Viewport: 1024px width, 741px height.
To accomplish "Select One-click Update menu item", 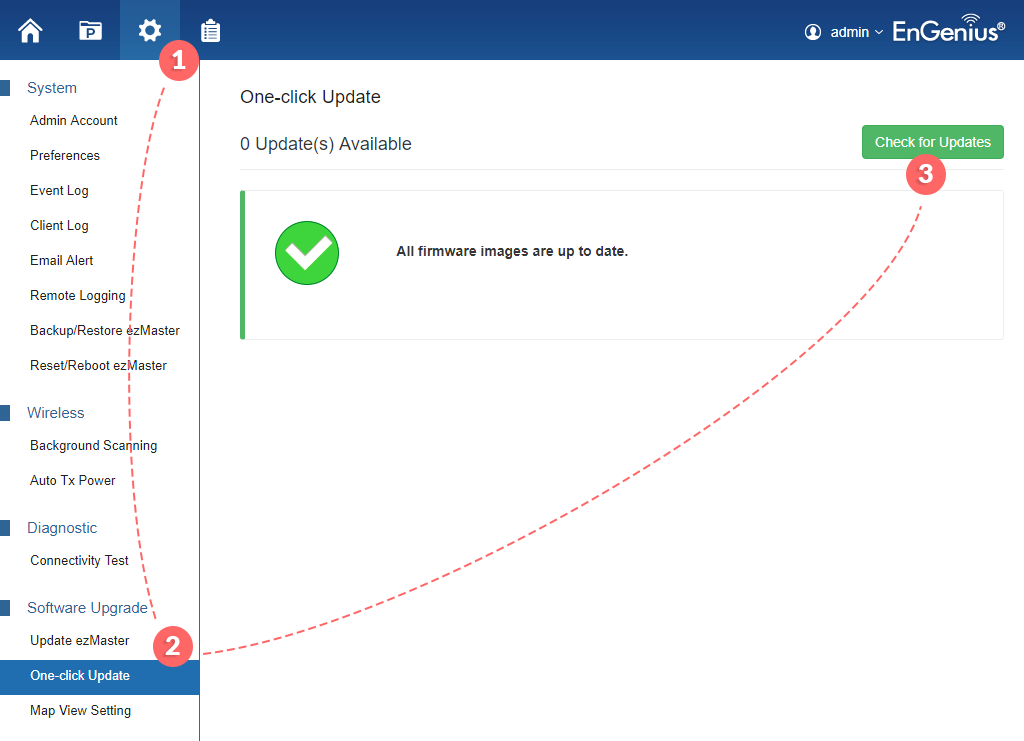I will [x=99, y=677].
